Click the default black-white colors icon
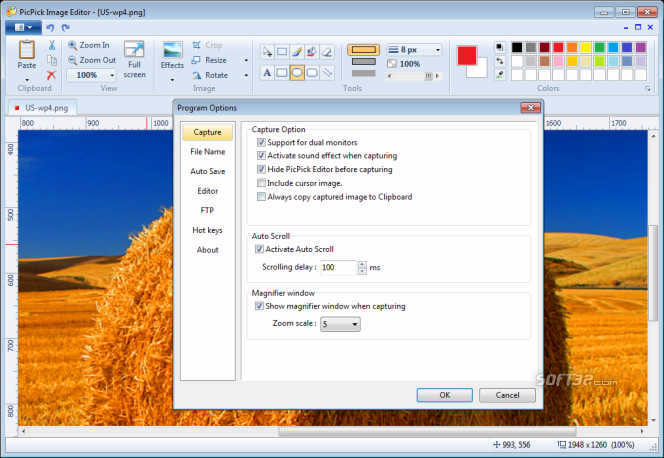Viewport: 664px width, 458px height. [x=500, y=47]
